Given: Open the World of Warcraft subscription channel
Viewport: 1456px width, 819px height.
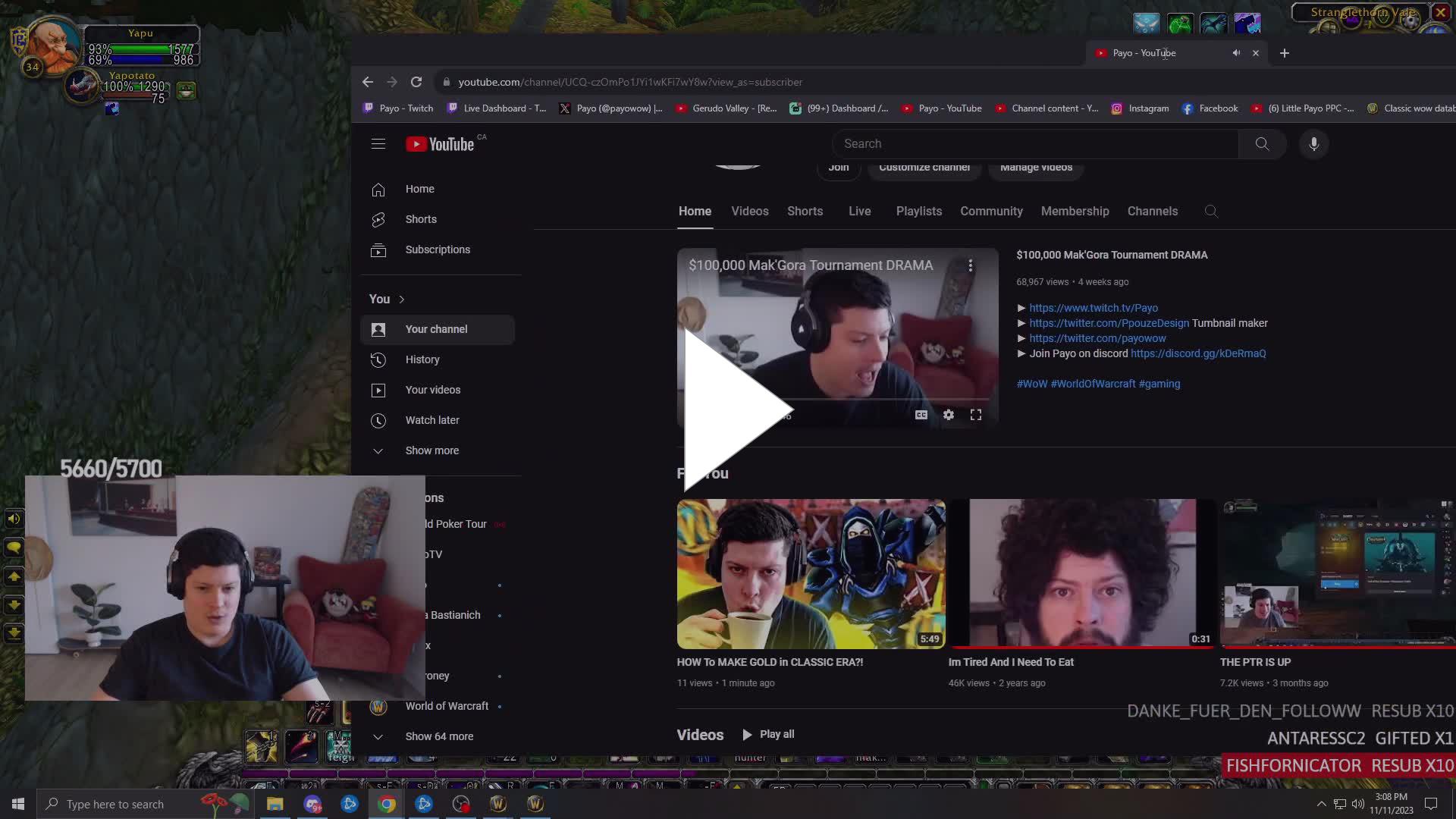Looking at the screenshot, I should click(447, 706).
